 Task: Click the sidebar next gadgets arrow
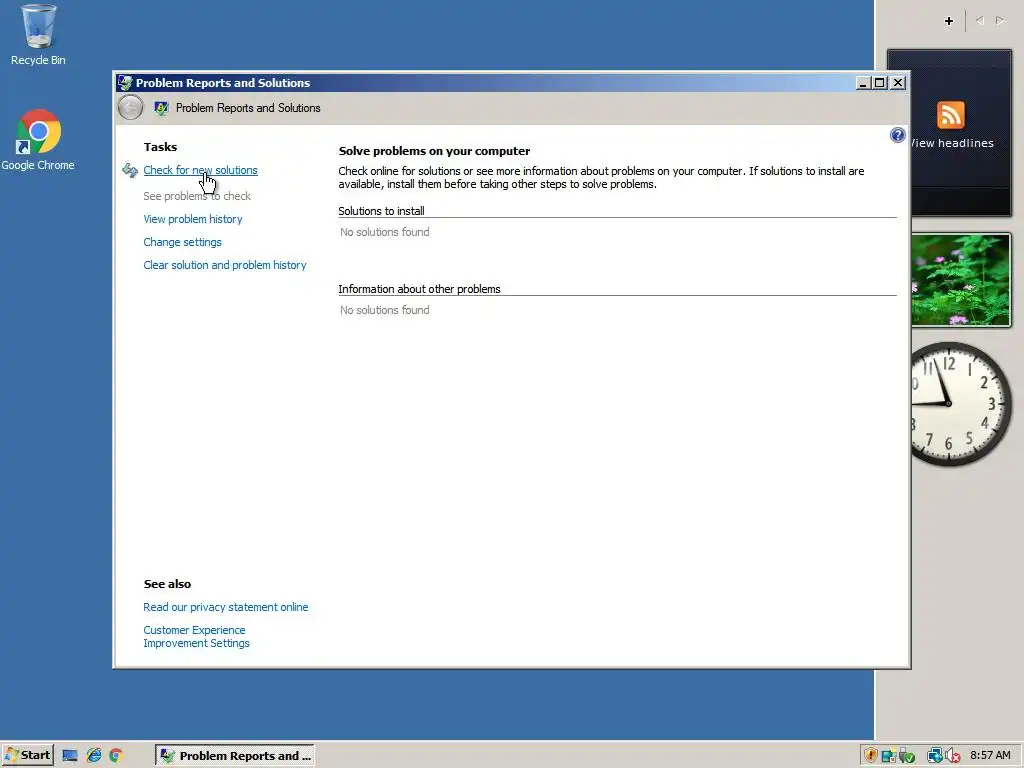pyautogui.click(x=1000, y=21)
